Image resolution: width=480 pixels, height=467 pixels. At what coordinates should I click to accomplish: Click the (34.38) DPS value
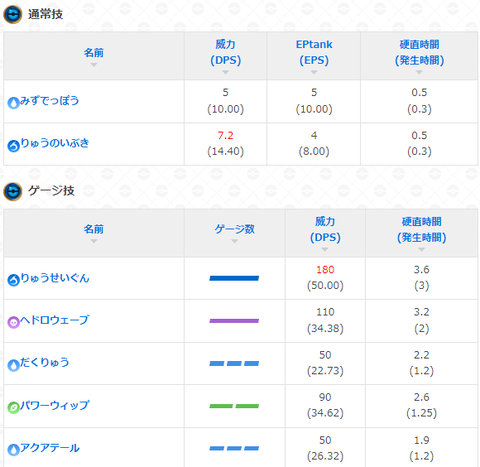click(325, 328)
